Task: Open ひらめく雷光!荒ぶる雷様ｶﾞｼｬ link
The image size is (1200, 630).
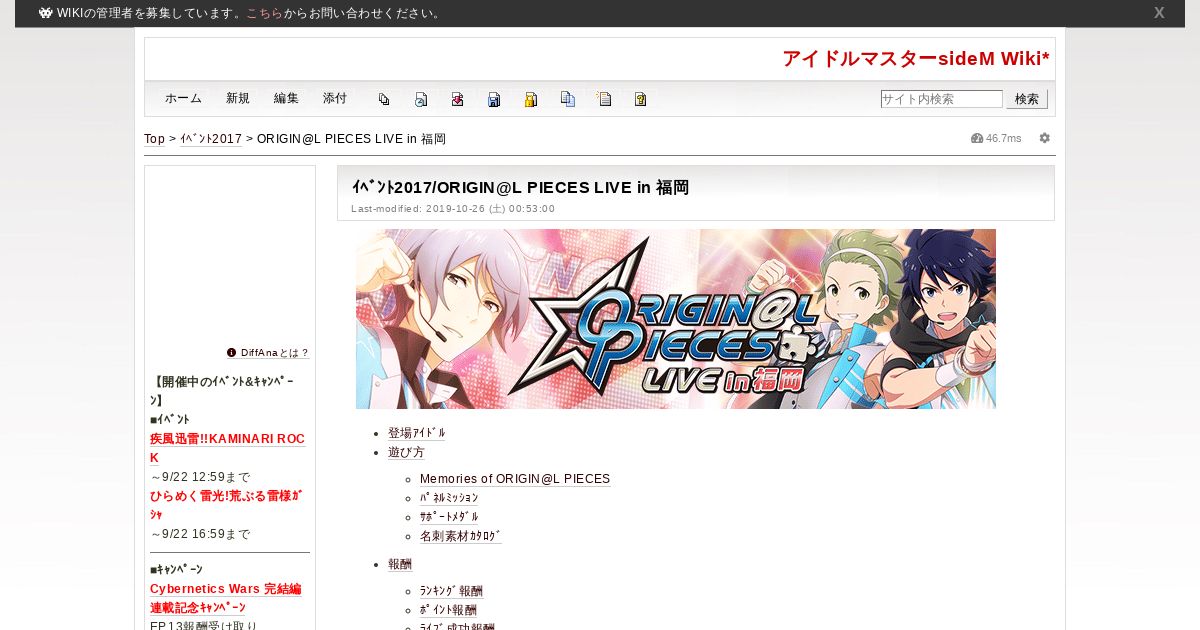Action: pyautogui.click(x=226, y=505)
